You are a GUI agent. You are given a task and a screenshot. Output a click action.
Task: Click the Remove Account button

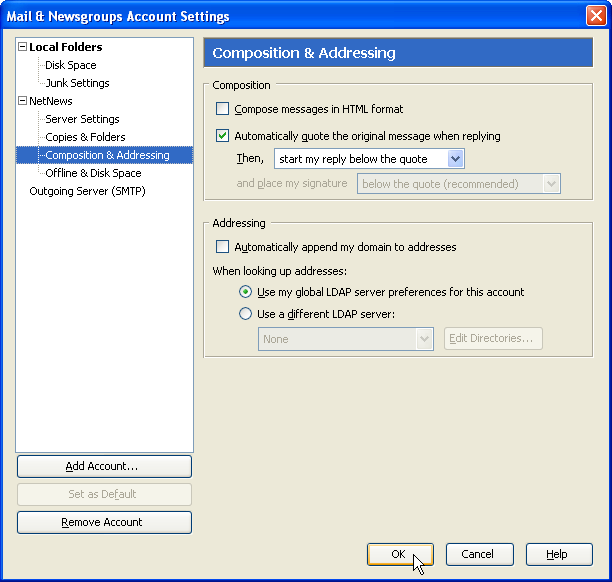click(x=104, y=522)
